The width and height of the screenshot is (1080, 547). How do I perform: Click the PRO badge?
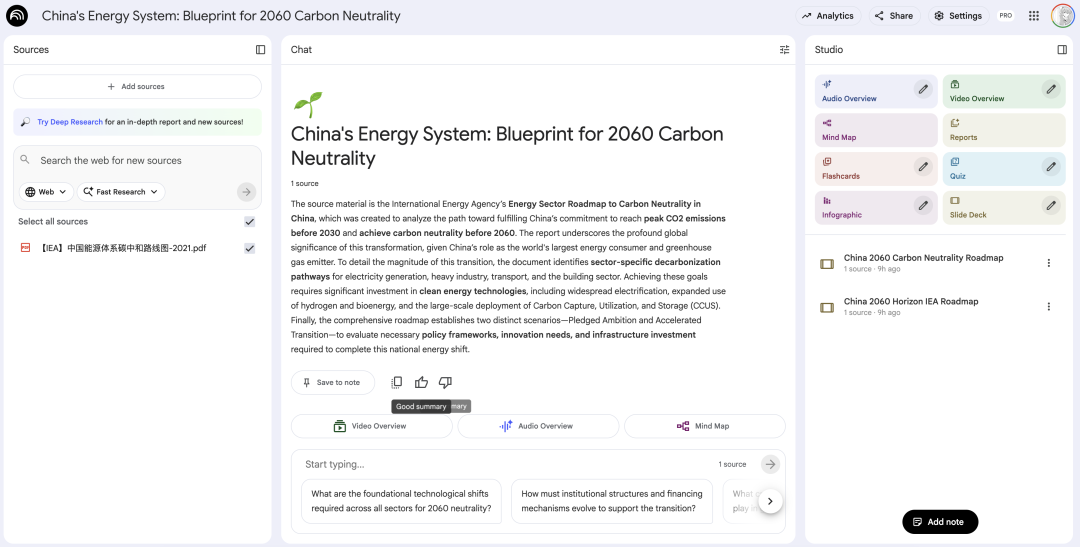(x=1006, y=16)
